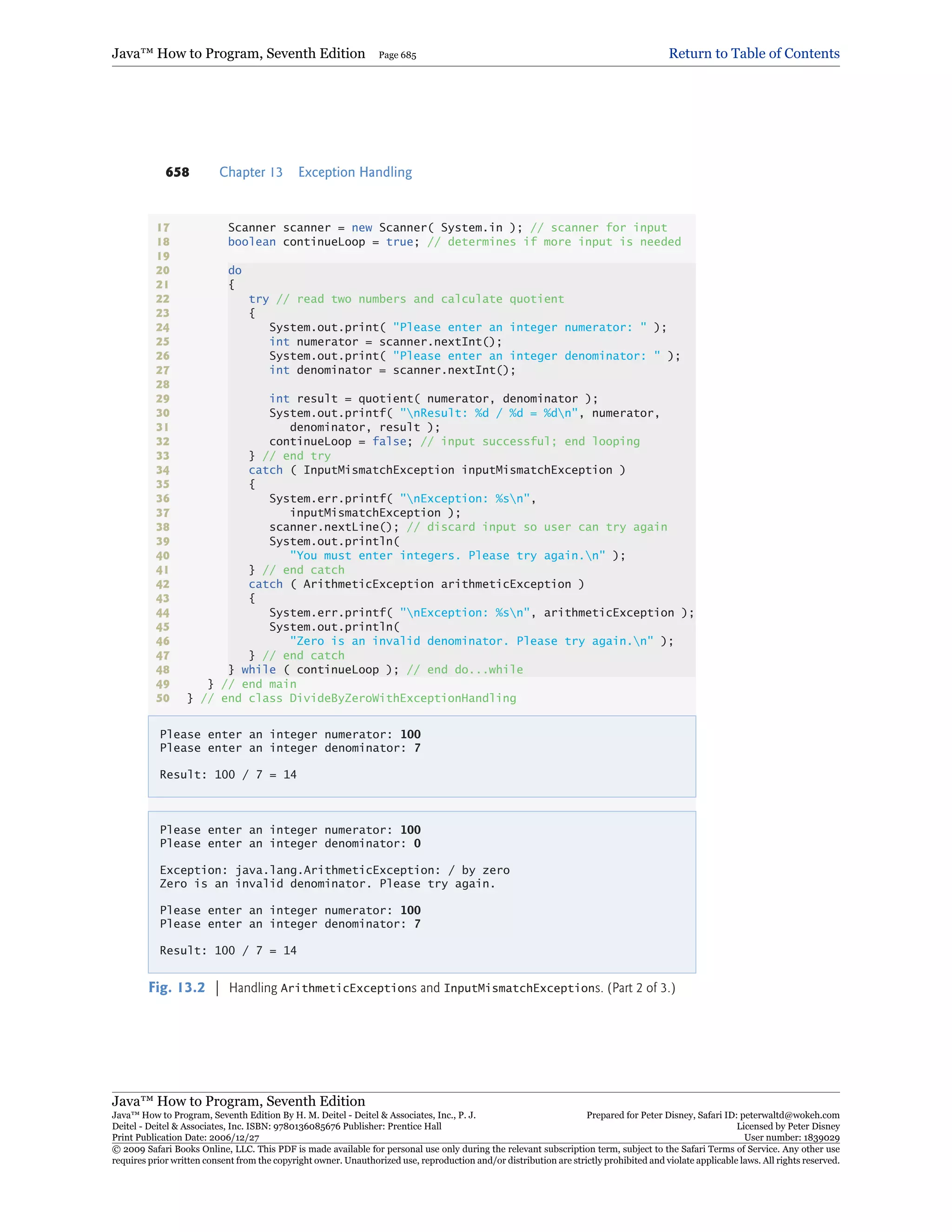Click the header title 'Java How to Program'
Screen dimensions: 952x1232
click(238, 53)
